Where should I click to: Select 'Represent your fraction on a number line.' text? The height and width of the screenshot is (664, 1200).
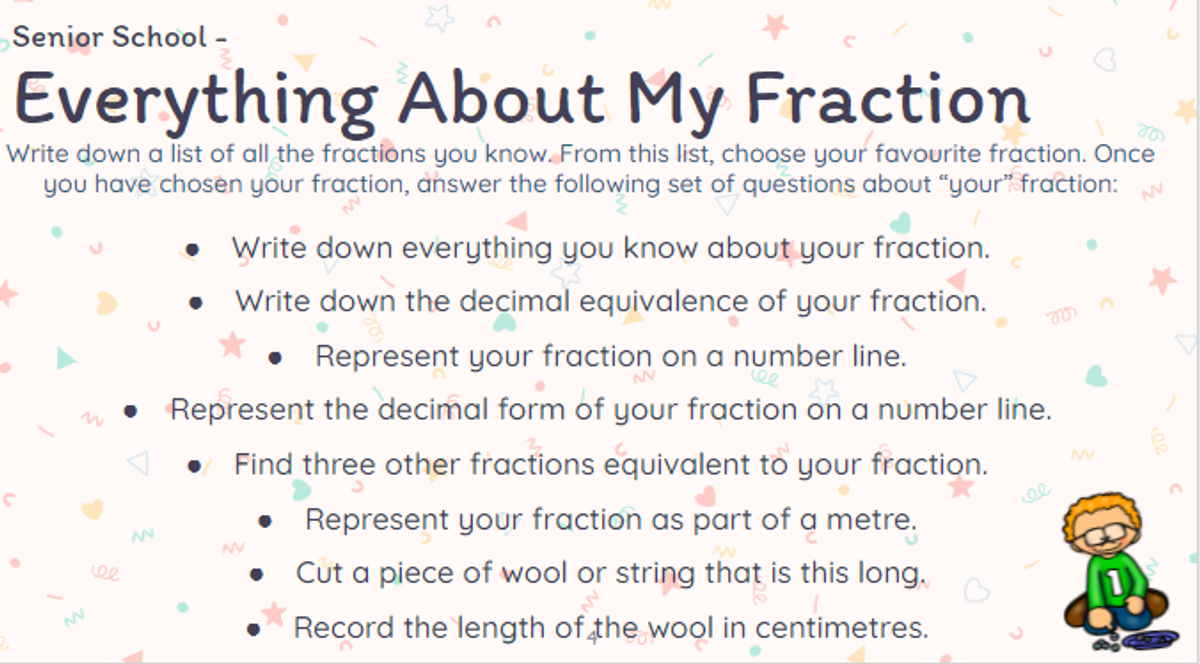click(611, 357)
